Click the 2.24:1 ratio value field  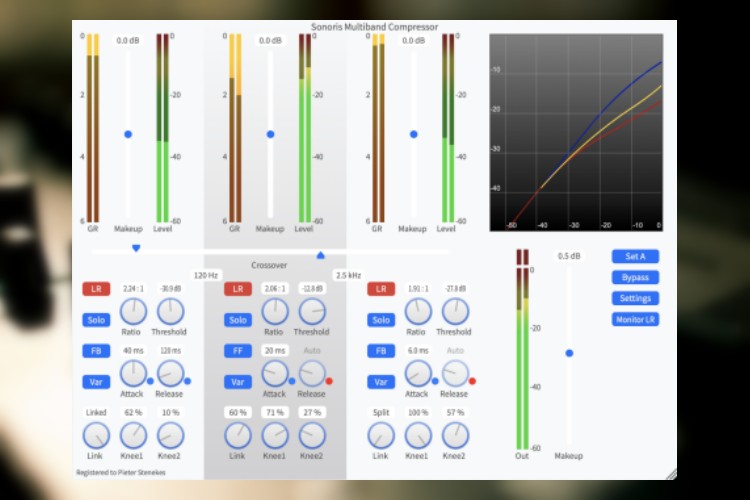(133, 289)
